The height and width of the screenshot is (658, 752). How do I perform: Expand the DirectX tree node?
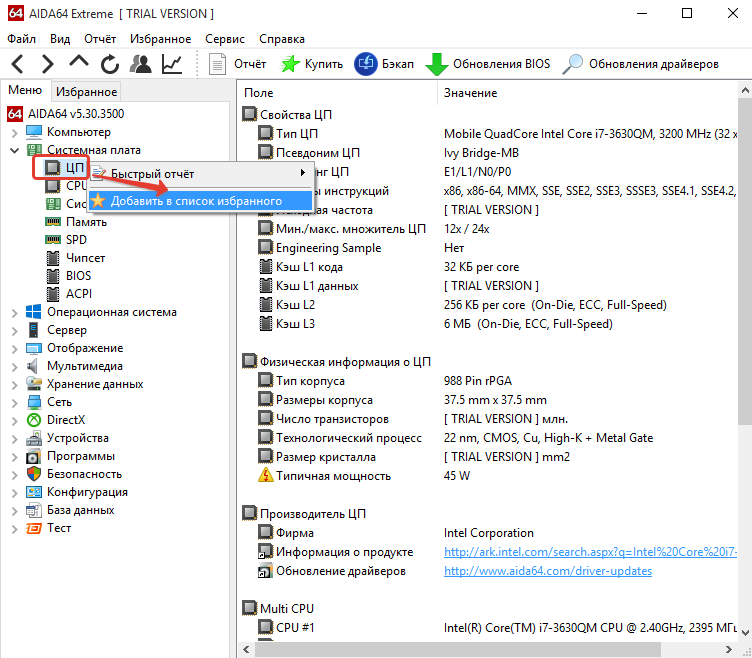click(x=14, y=421)
